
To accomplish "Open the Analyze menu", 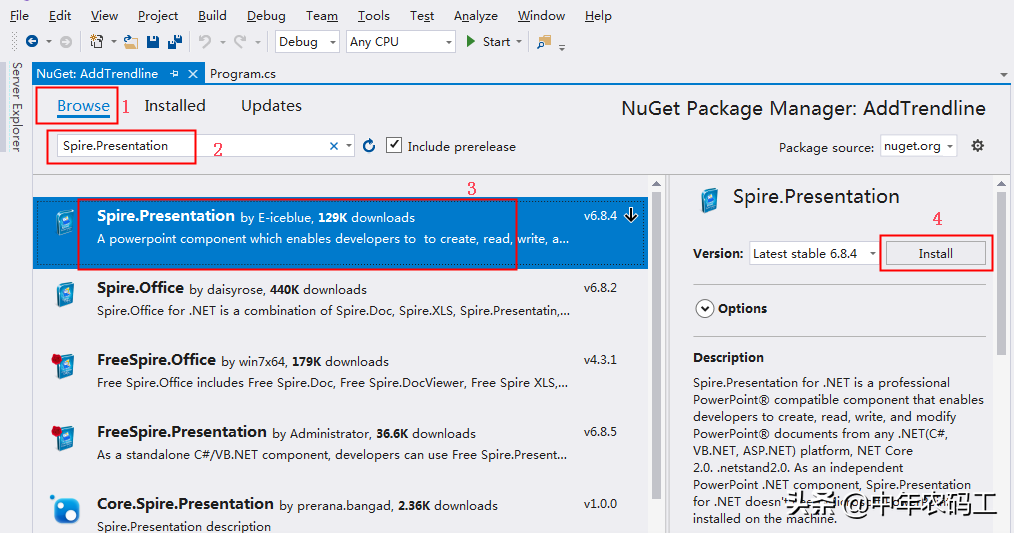I will (475, 16).
